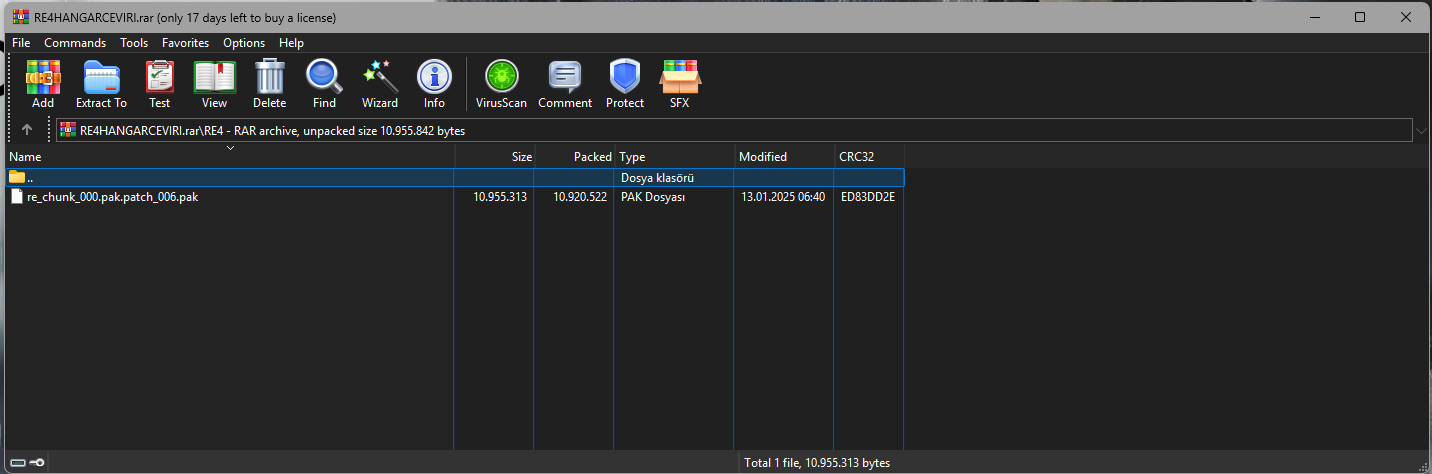Open the Commands menu
The width and height of the screenshot is (1432, 474).
tap(75, 43)
